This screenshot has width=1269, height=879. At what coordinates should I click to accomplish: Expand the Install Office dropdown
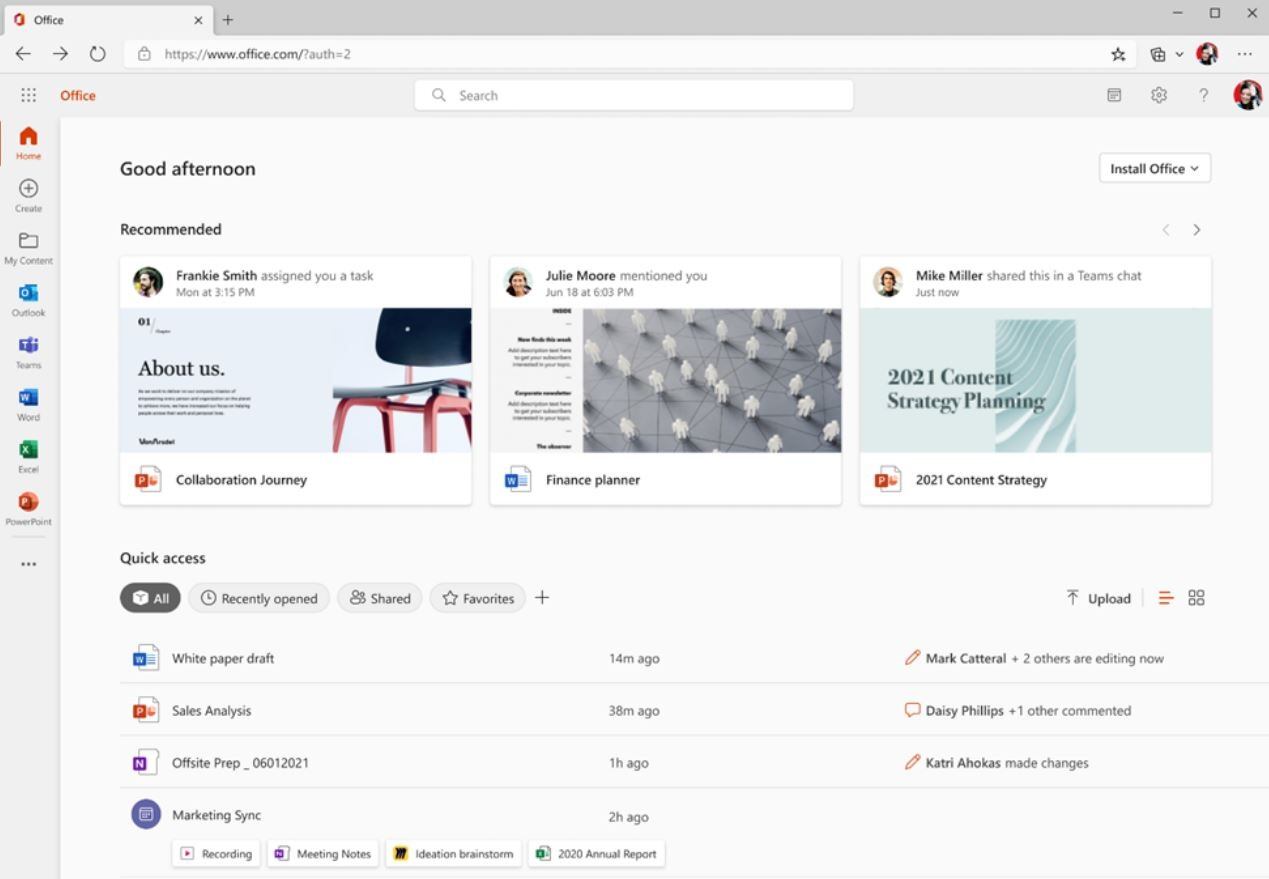1154,169
